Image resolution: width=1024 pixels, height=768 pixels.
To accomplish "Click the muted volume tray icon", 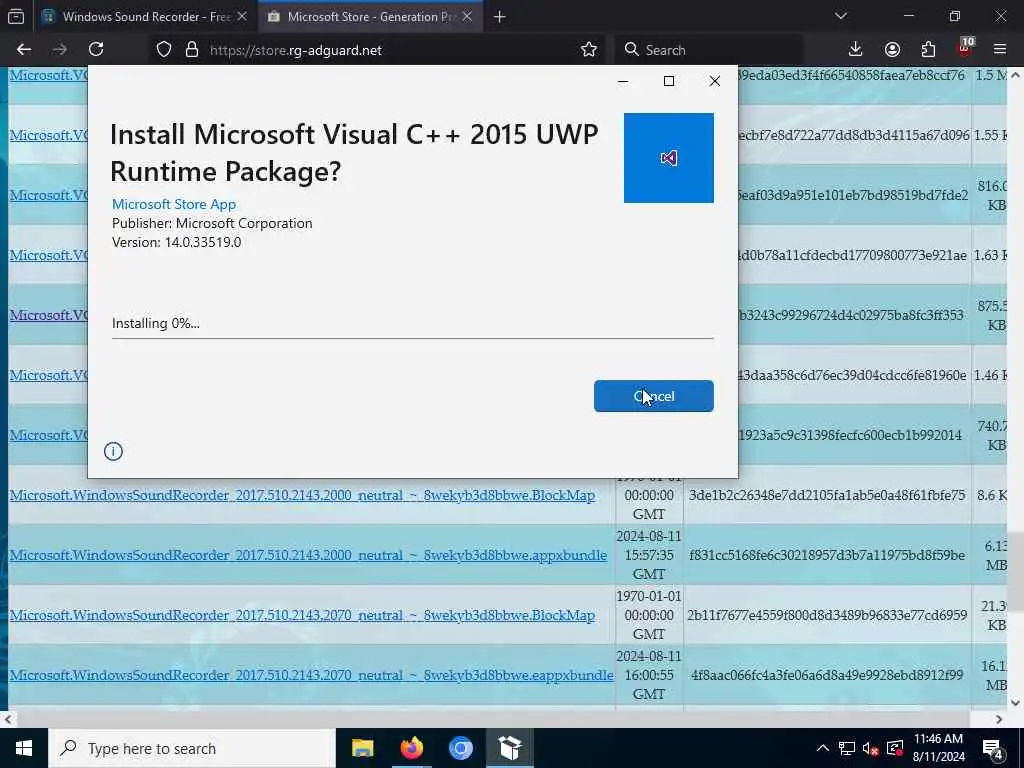I will pyautogui.click(x=871, y=748).
